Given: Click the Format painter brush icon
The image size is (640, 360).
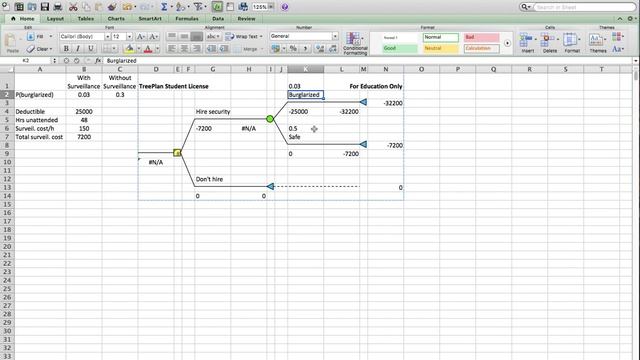Looking at the screenshot, I should point(112,7).
